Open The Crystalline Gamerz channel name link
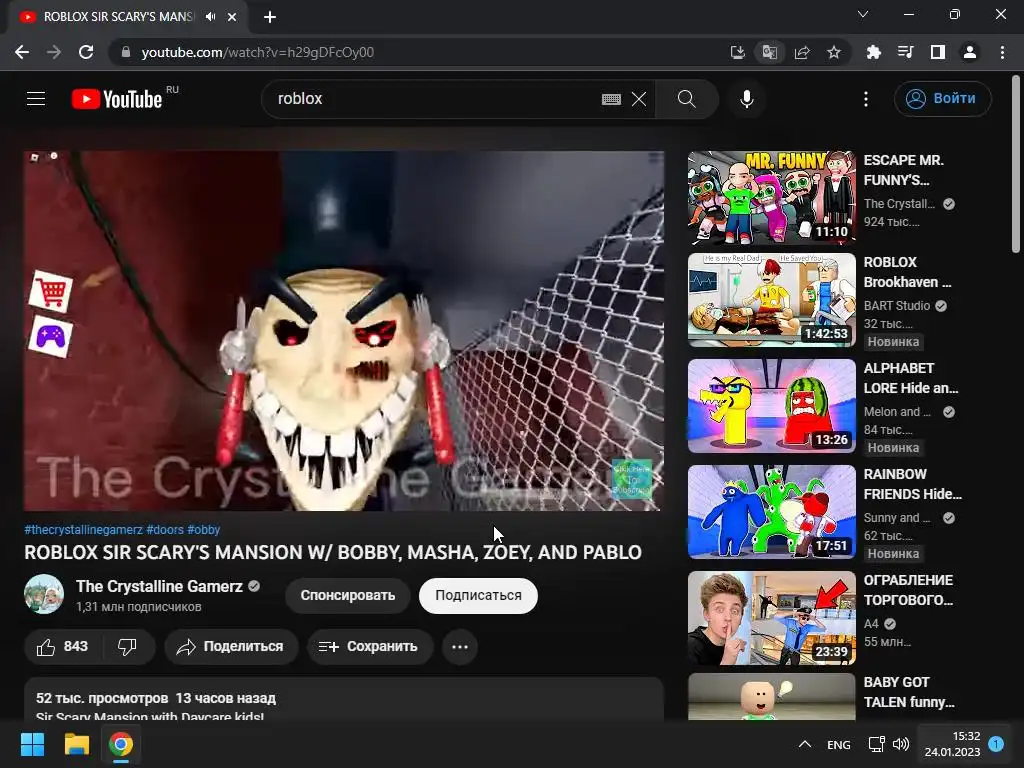 click(159, 586)
